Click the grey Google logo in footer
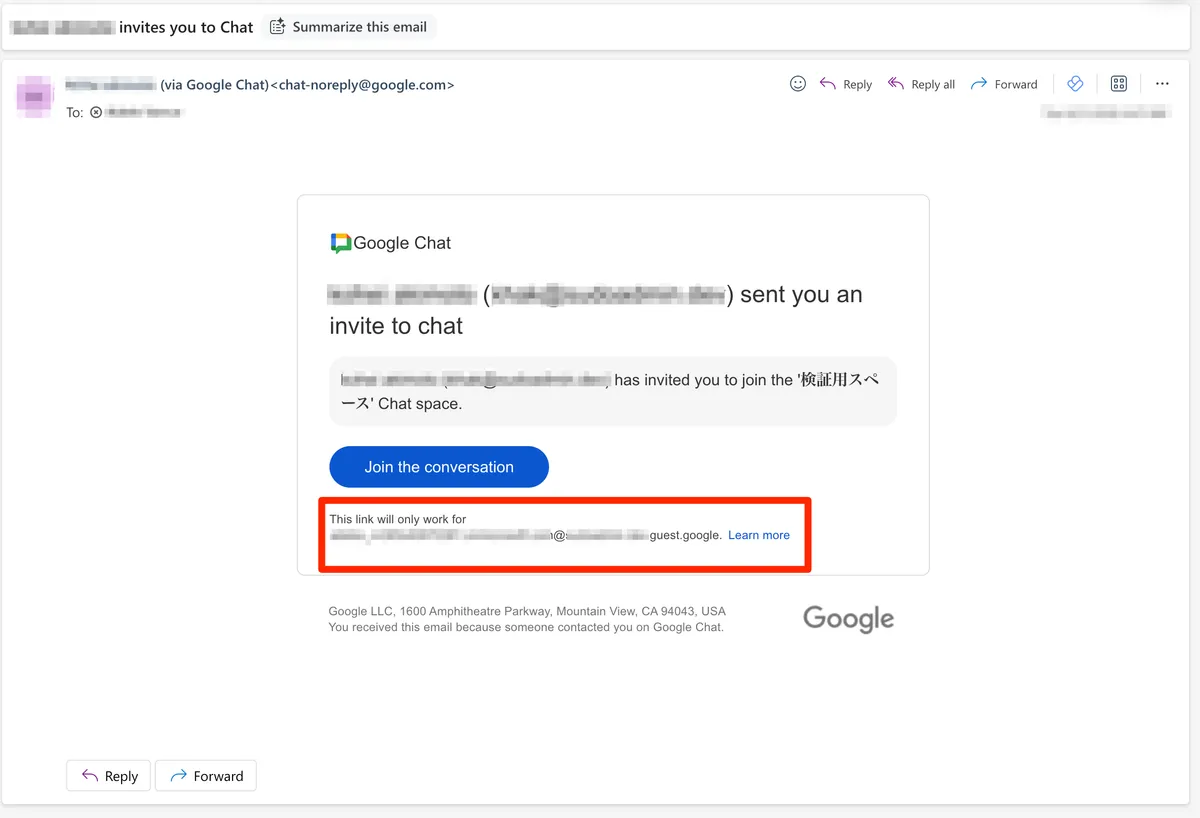This screenshot has height=818, width=1200. (848, 619)
